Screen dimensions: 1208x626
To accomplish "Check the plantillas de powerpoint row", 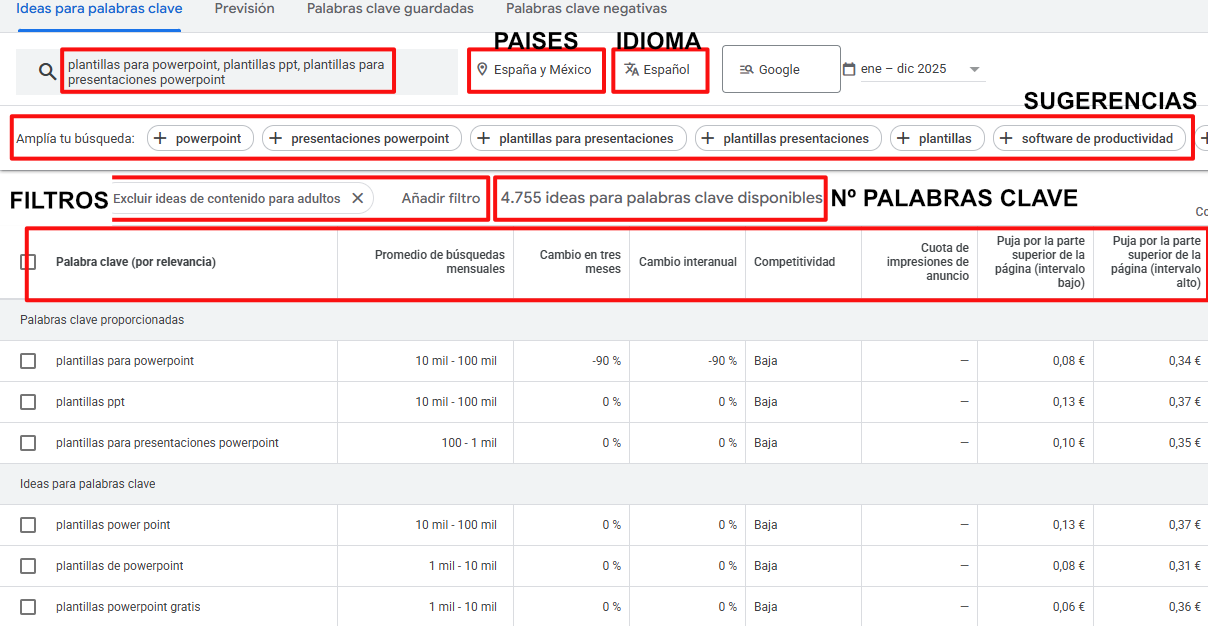I will pyautogui.click(x=28, y=566).
